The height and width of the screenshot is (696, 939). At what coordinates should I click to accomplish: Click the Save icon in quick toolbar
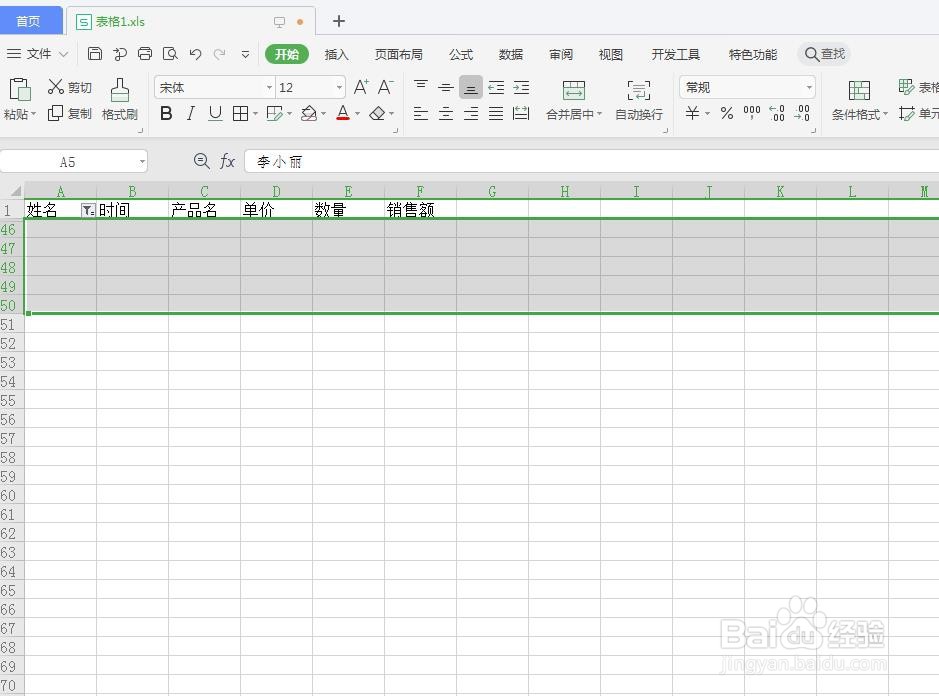[95, 54]
